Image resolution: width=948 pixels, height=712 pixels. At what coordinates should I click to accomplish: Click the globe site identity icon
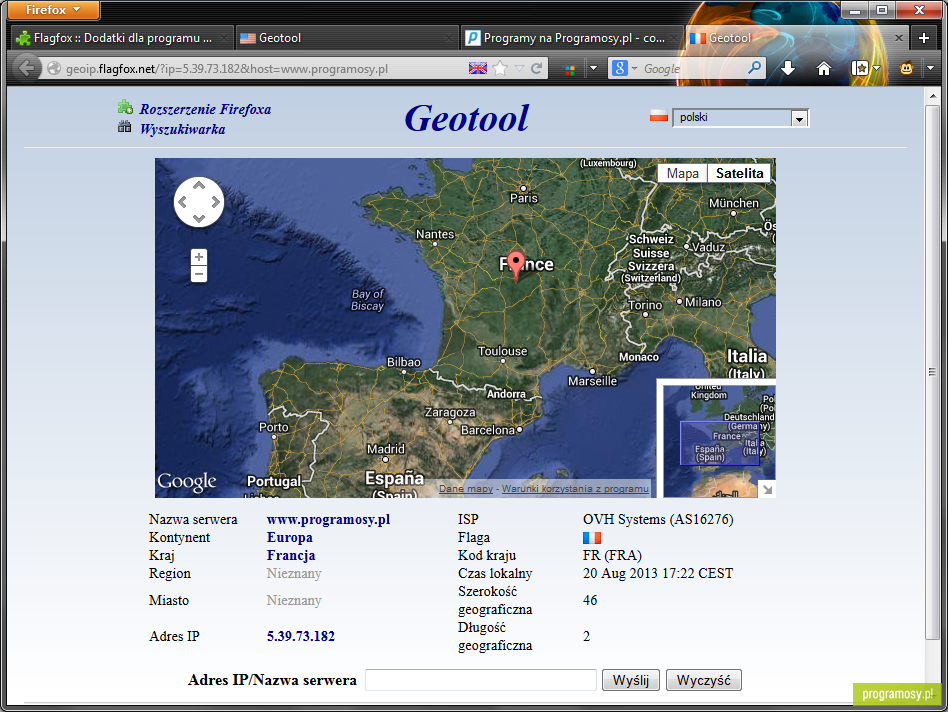pos(54,69)
